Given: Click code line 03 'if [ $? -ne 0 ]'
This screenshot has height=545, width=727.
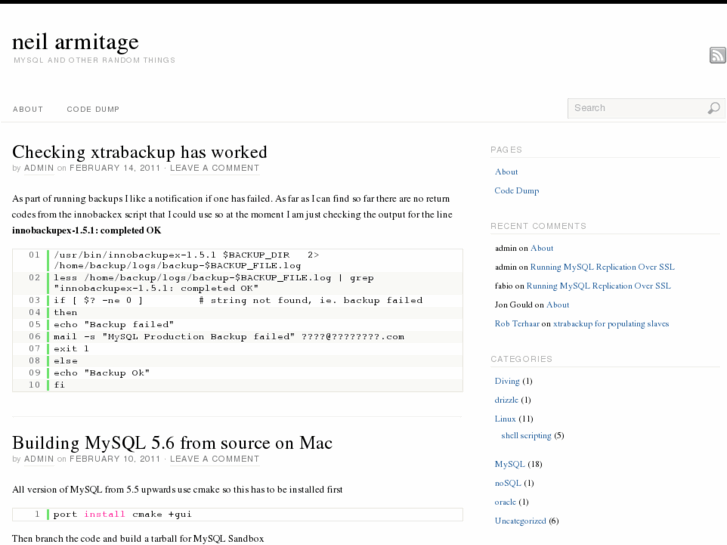Looking at the screenshot, I should point(238,300).
